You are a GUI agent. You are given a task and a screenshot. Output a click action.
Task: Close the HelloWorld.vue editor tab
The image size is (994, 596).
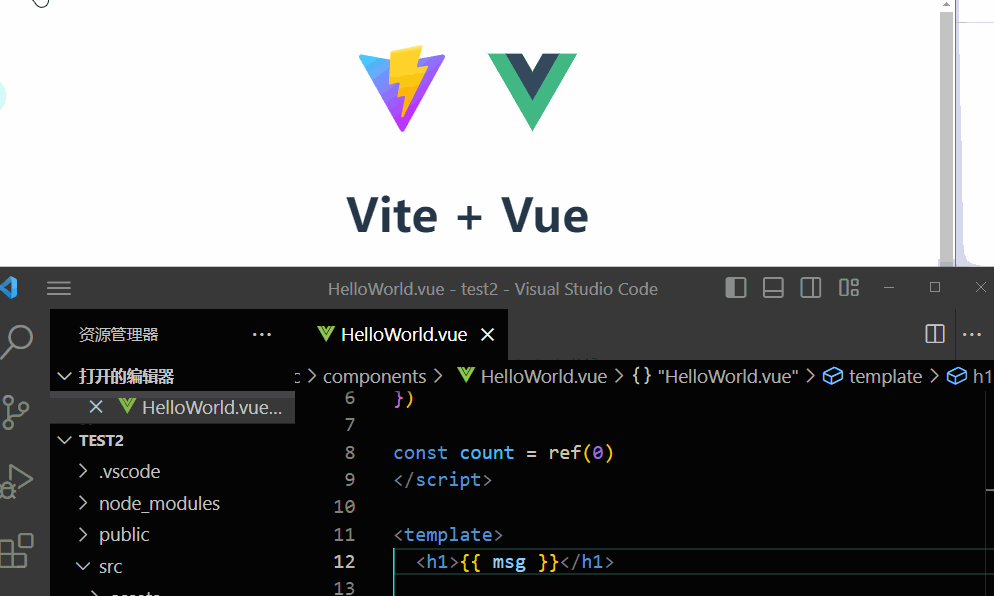tap(487, 334)
